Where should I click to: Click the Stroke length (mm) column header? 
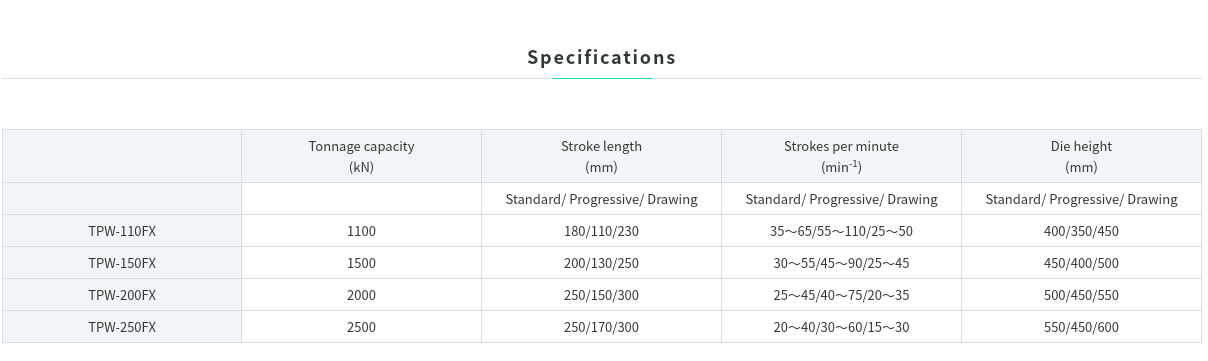[x=601, y=156]
